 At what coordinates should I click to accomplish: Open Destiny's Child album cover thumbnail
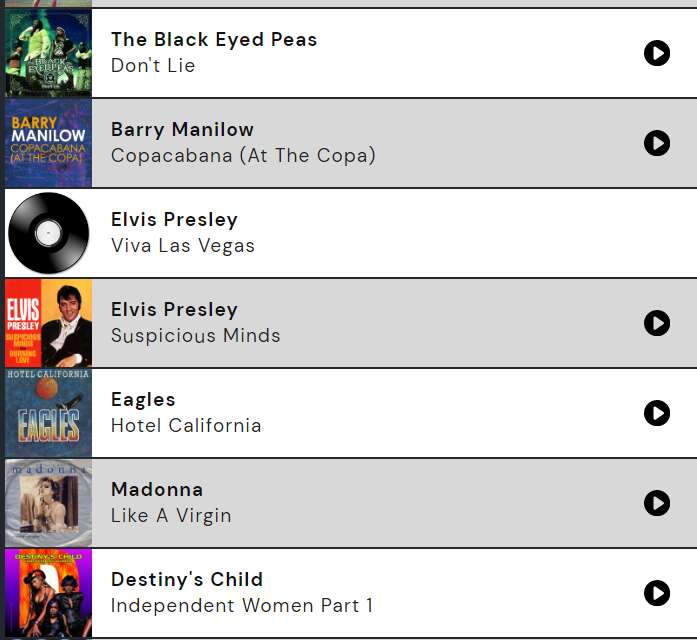48,593
